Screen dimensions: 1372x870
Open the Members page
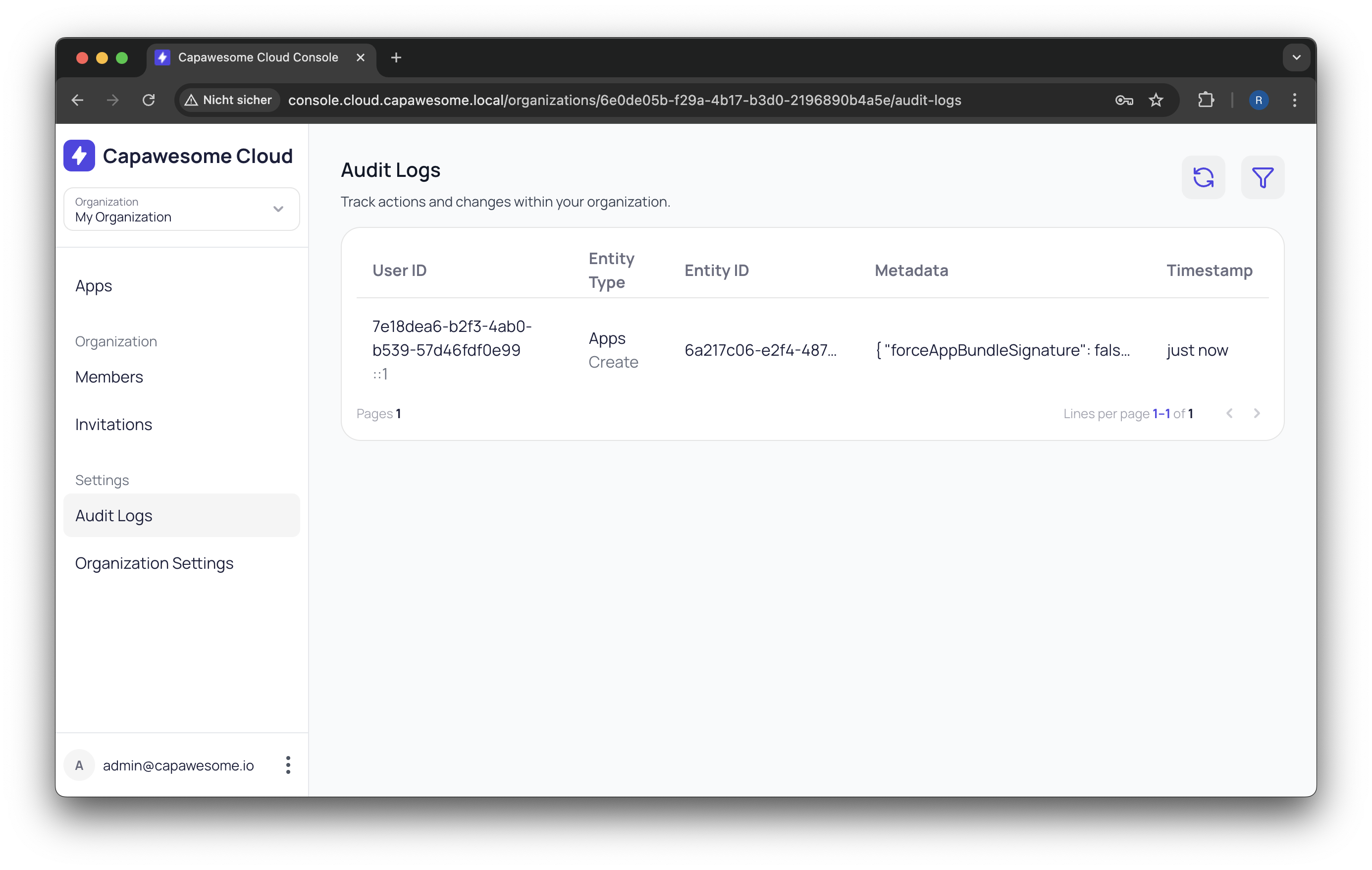pyautogui.click(x=109, y=377)
